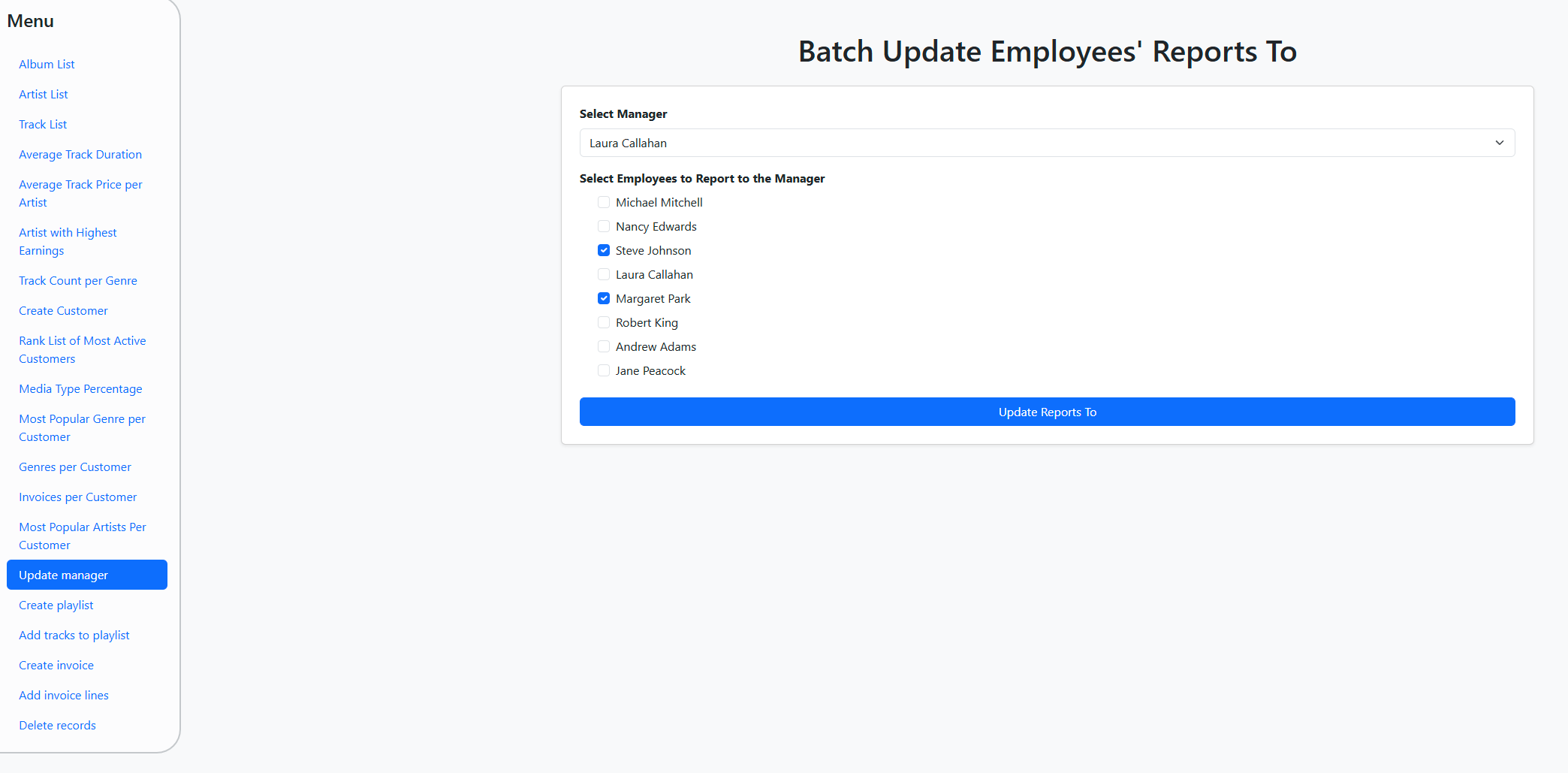The height and width of the screenshot is (773, 1568).
Task: Tick the Jane Peacock checkbox
Action: pos(604,370)
